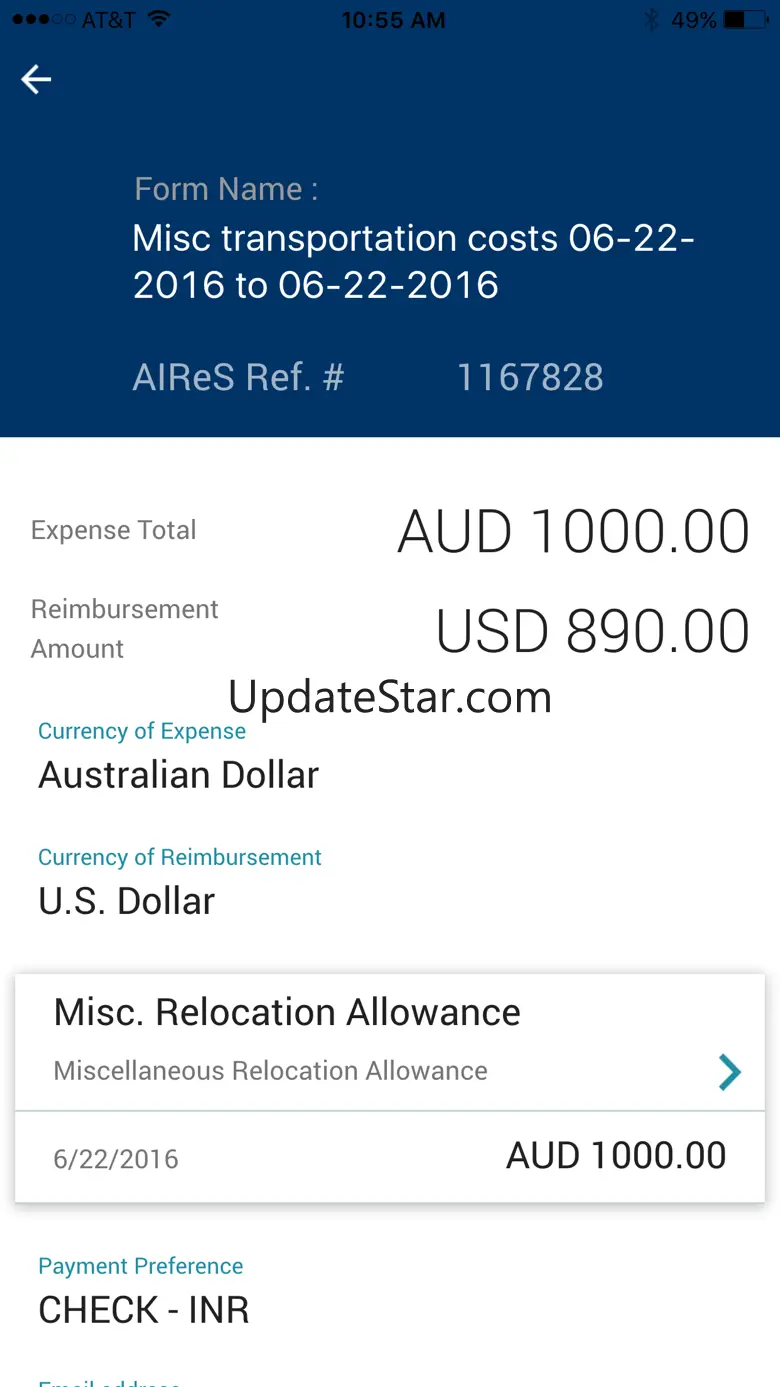
Task: Tap the Miscellaneous Relocation Allowance subtitle
Action: point(270,1071)
